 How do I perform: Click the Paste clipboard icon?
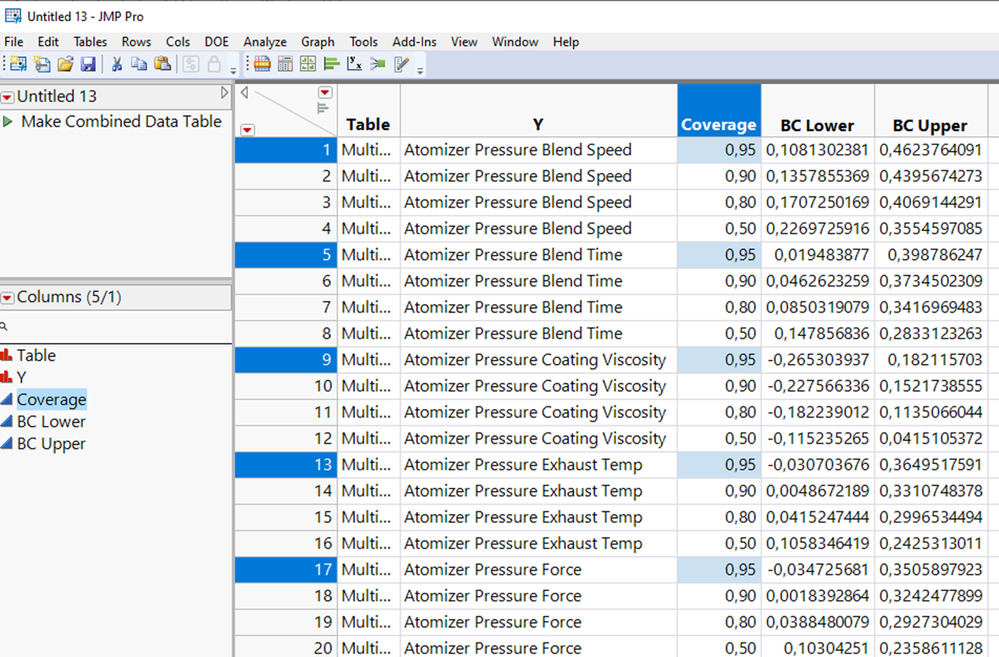pos(163,64)
